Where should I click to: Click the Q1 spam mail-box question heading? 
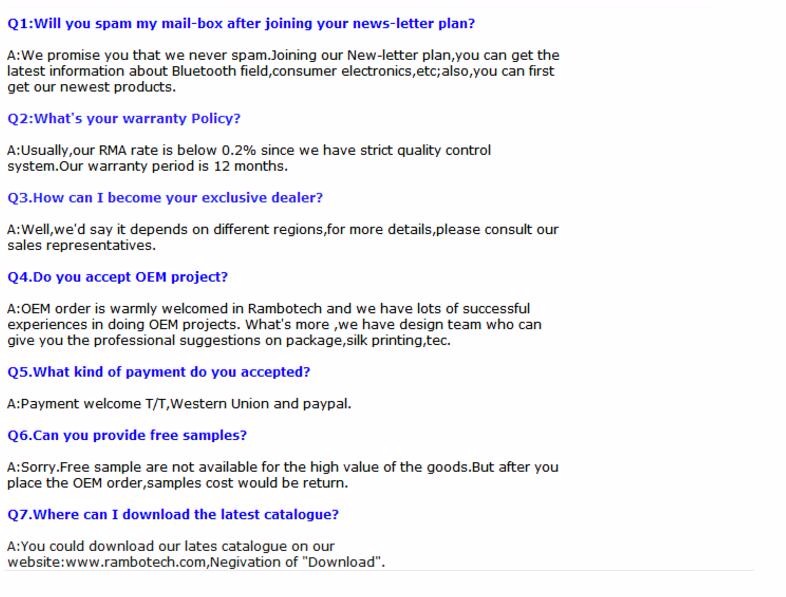pyautogui.click(x=241, y=23)
